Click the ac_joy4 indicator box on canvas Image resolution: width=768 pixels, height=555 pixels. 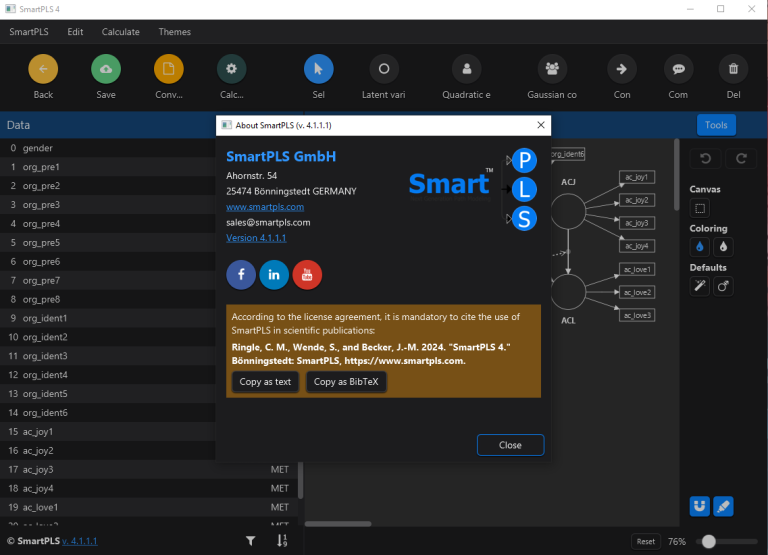pyautogui.click(x=637, y=246)
